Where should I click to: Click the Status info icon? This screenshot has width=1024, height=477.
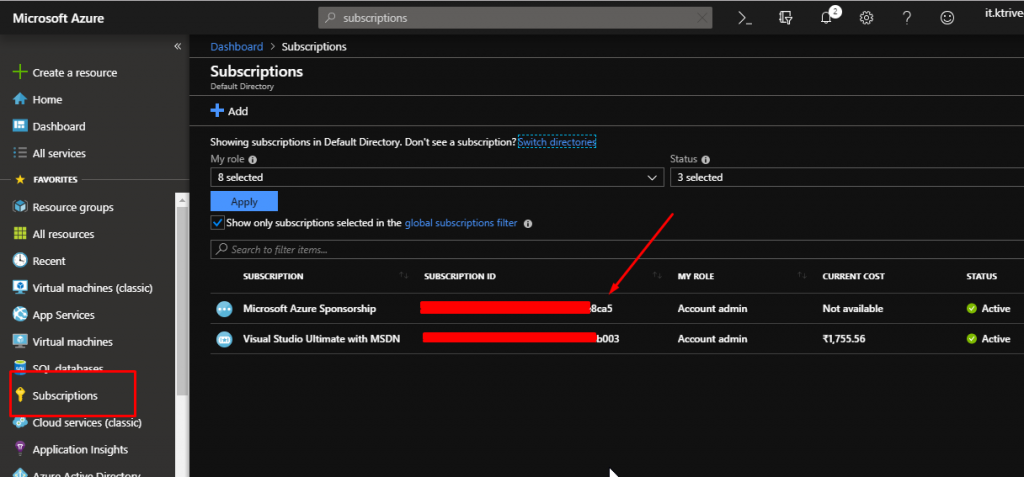[706, 159]
